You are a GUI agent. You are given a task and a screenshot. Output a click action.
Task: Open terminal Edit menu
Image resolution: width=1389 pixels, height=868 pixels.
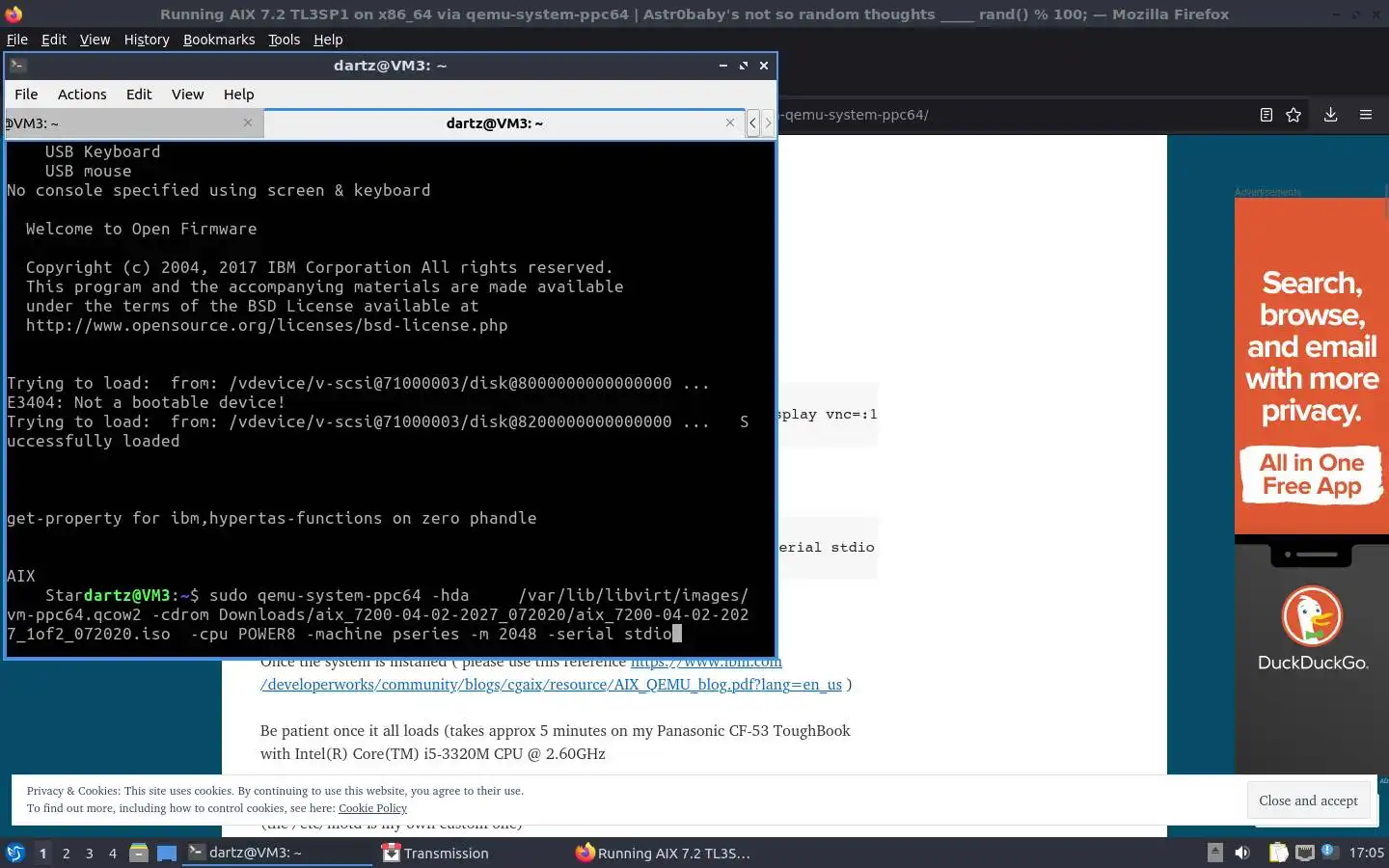pyautogui.click(x=139, y=94)
